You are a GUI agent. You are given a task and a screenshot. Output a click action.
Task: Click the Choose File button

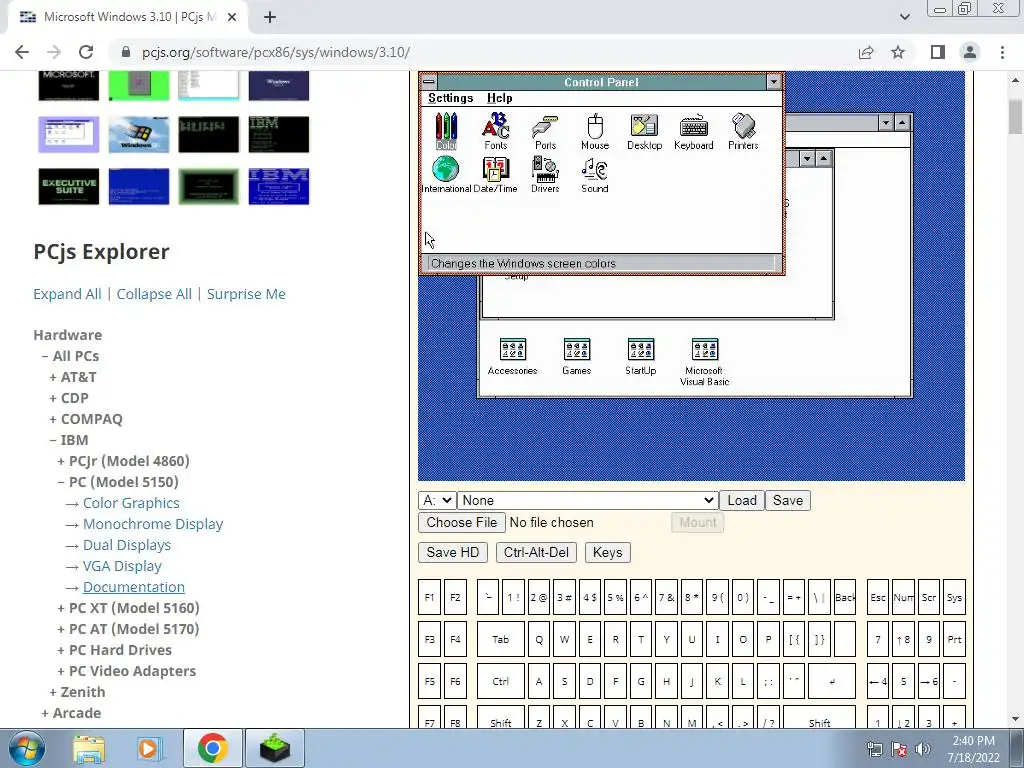(462, 522)
